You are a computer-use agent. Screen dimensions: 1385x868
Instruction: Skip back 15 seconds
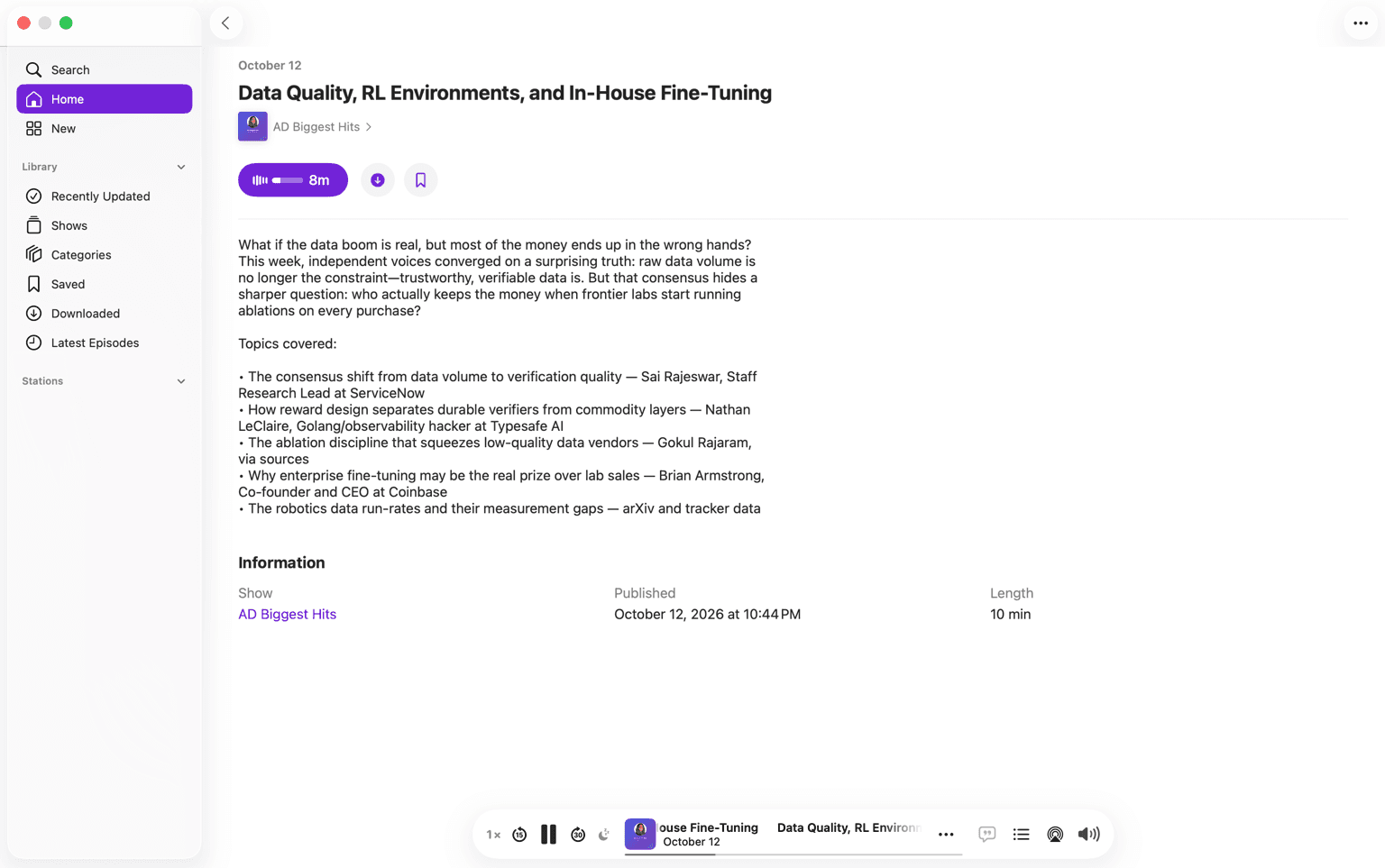(519, 835)
